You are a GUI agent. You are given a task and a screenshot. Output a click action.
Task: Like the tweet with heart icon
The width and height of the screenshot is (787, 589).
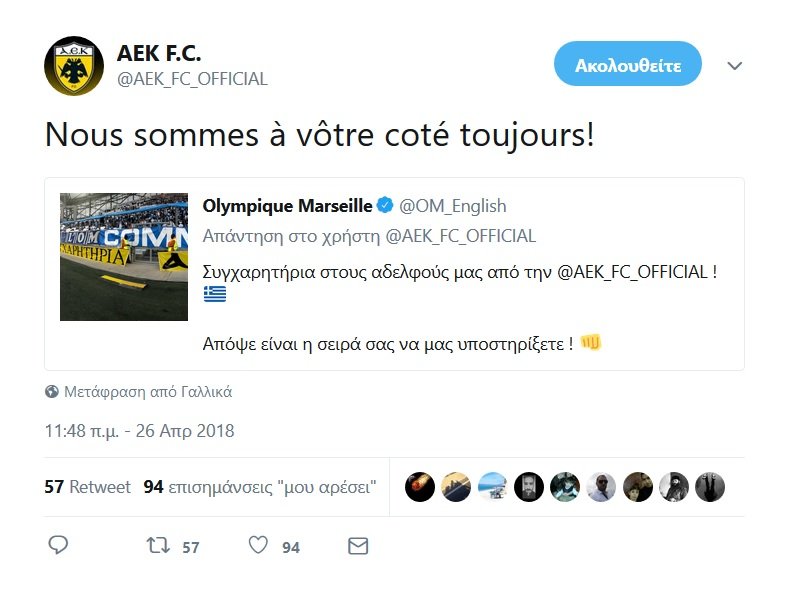(258, 546)
